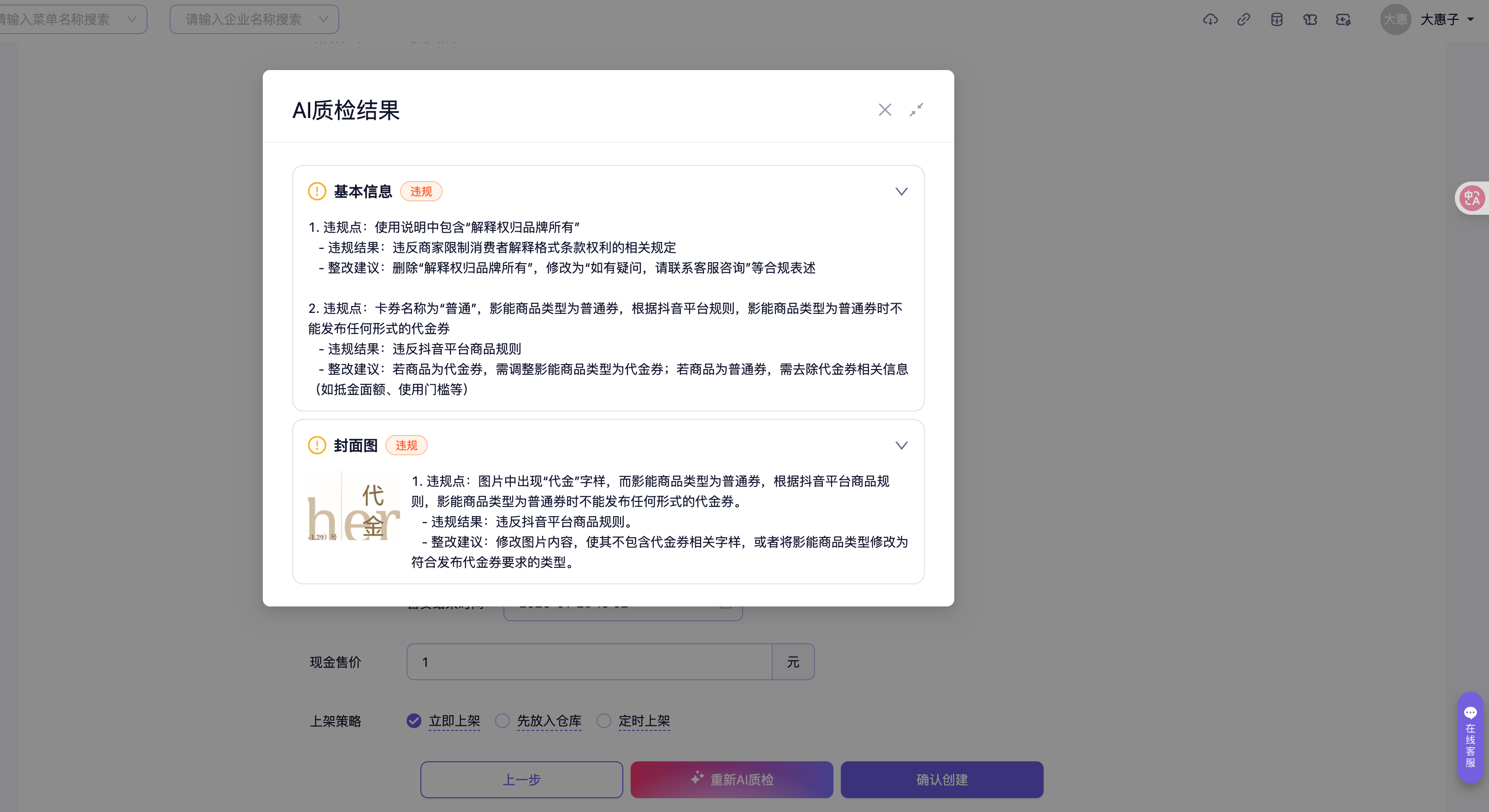Click the 现金售价 input field

(589, 662)
